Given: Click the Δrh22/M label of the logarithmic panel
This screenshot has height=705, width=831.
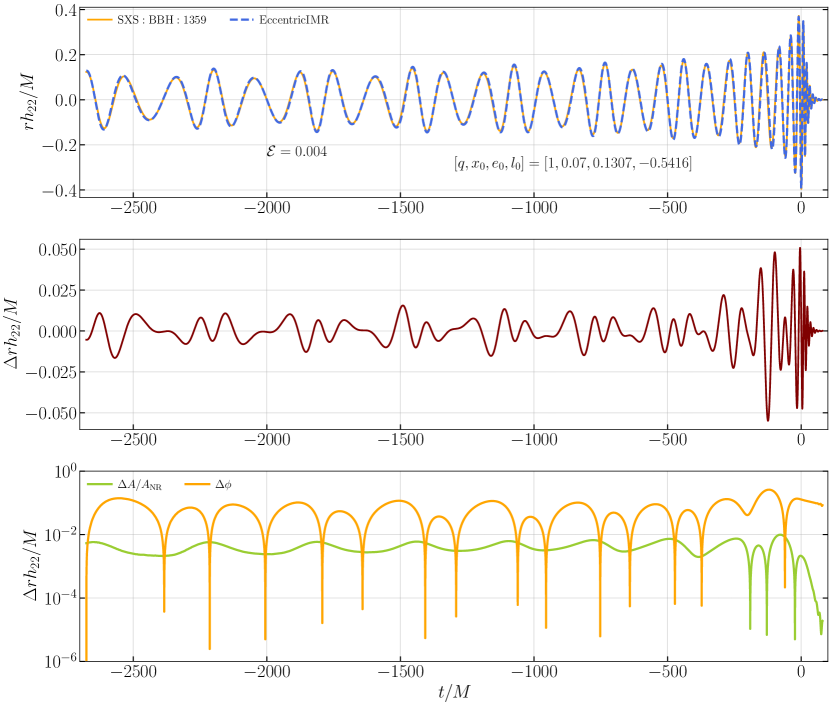Looking at the screenshot, I should [x=31, y=566].
